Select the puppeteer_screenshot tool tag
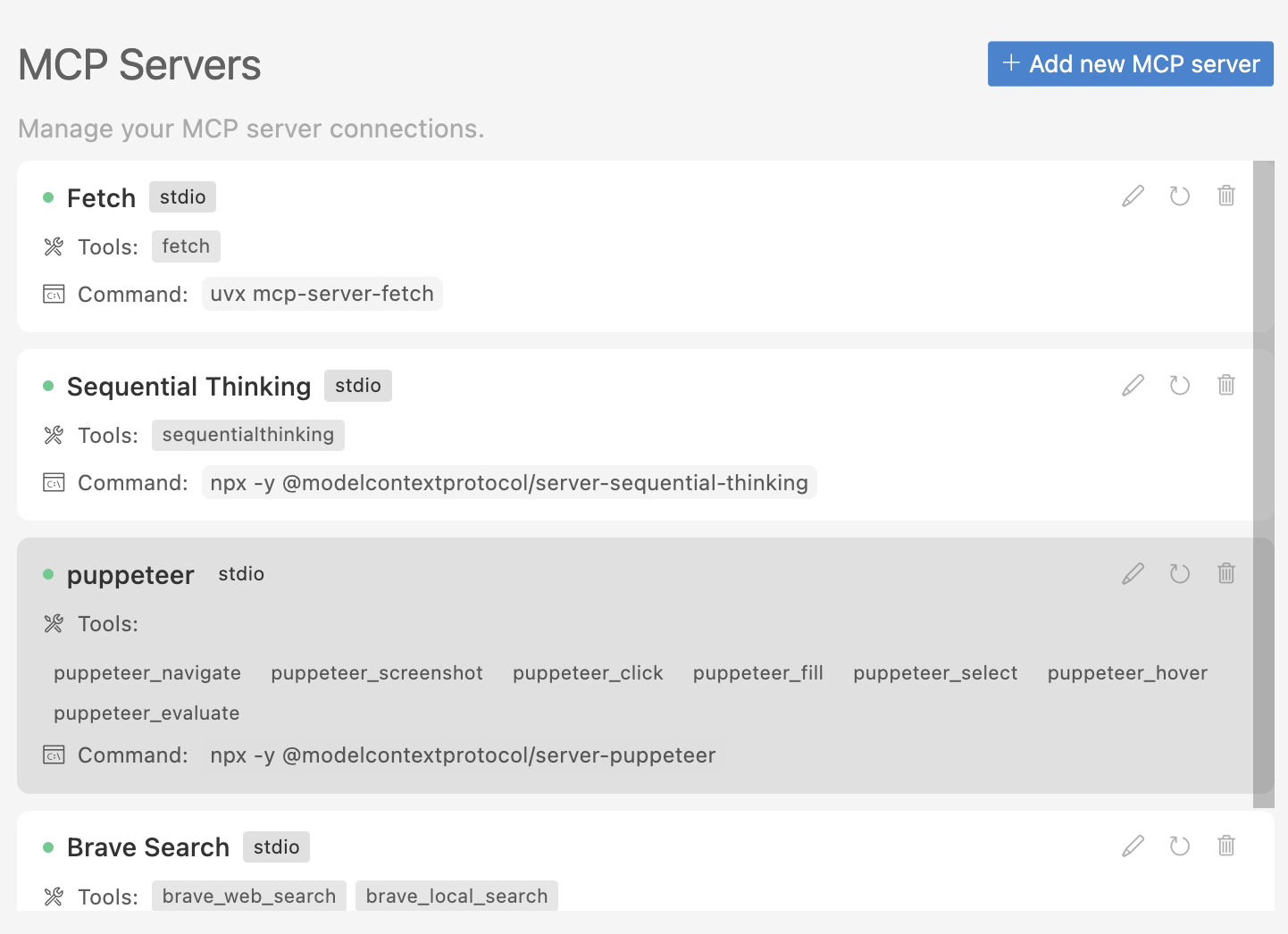The image size is (1288, 934). tap(377, 673)
